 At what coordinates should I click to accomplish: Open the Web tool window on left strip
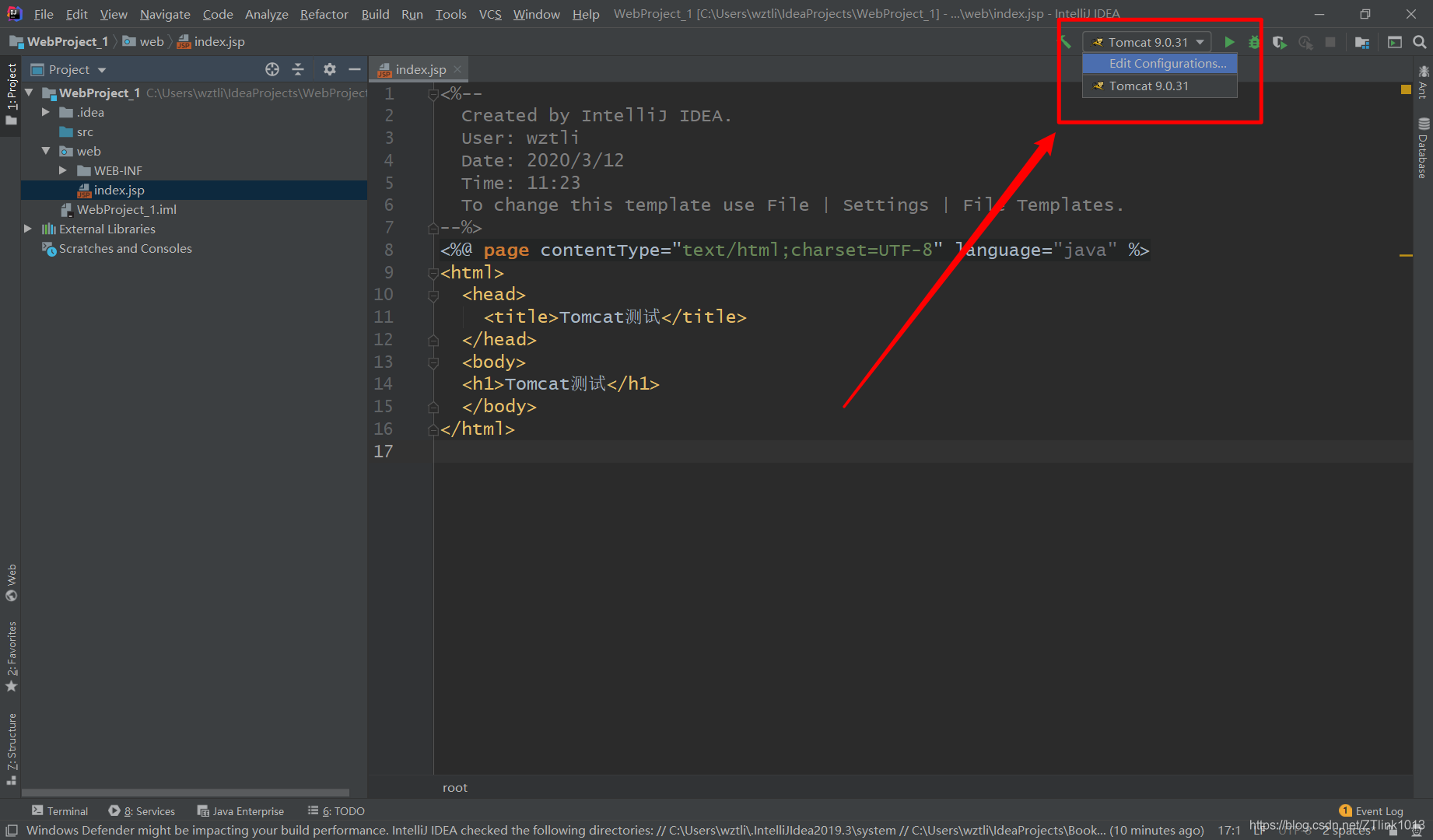click(x=11, y=582)
